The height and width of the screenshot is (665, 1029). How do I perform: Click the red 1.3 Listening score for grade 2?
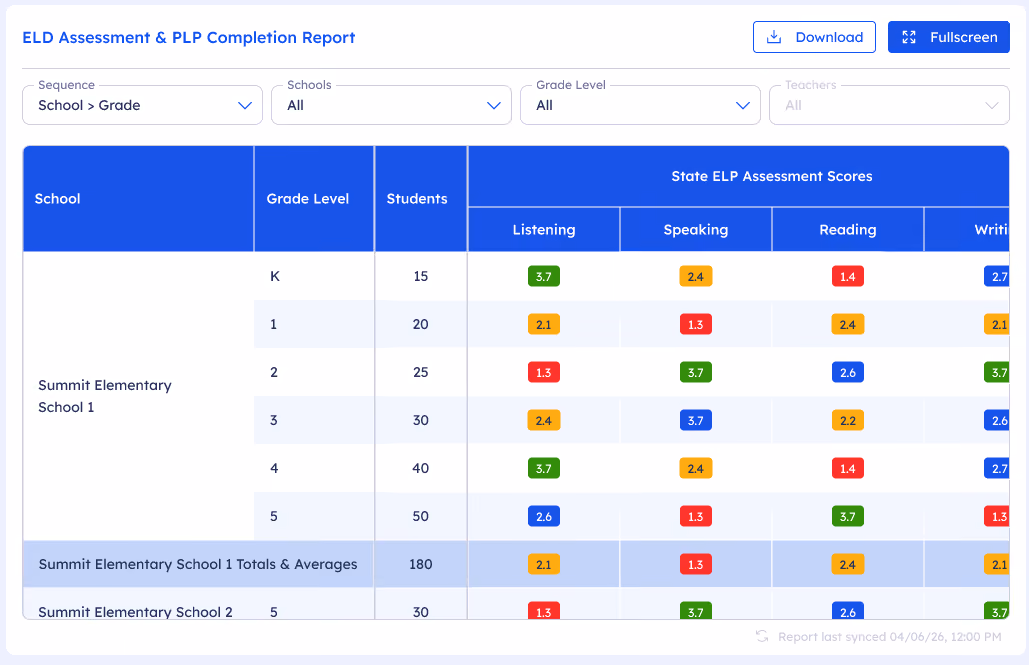click(543, 372)
